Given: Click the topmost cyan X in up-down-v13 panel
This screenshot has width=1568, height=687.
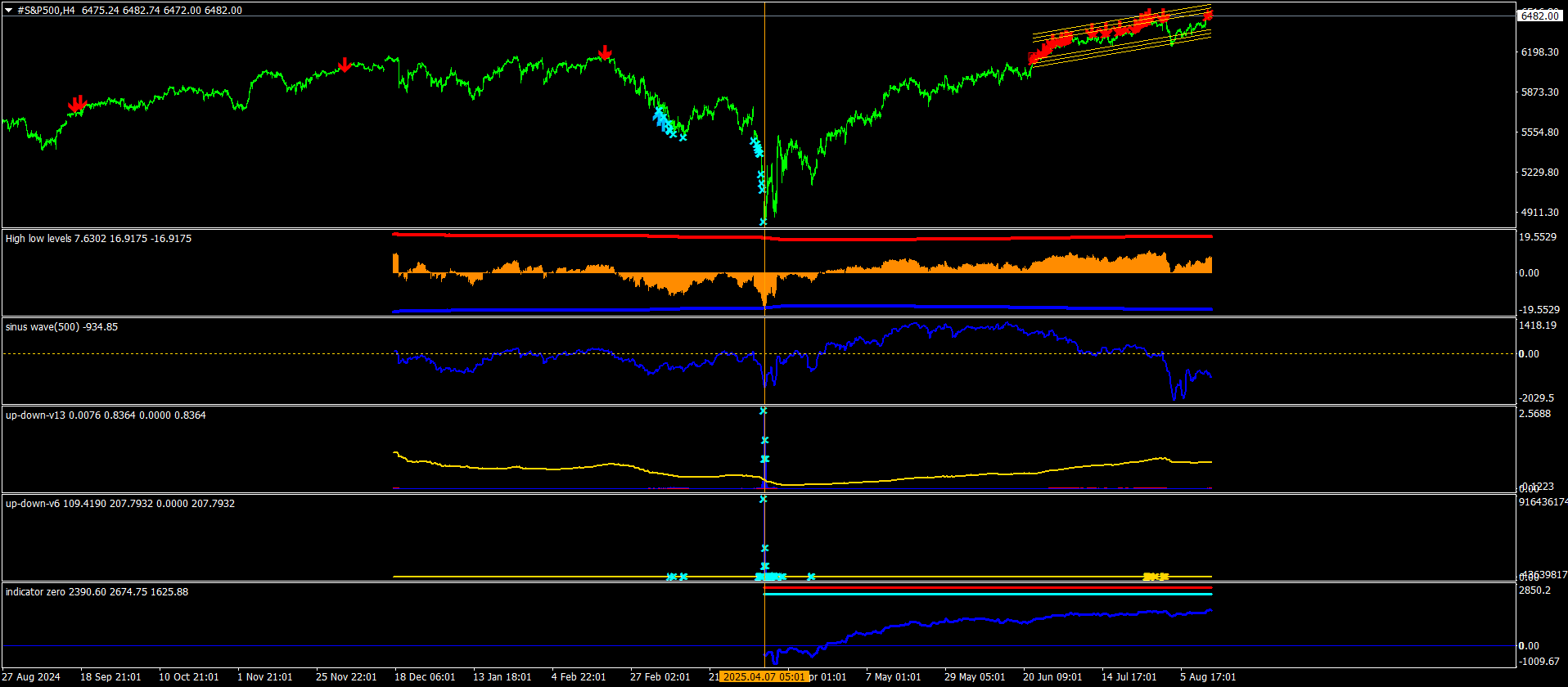Looking at the screenshot, I should 763,411.
